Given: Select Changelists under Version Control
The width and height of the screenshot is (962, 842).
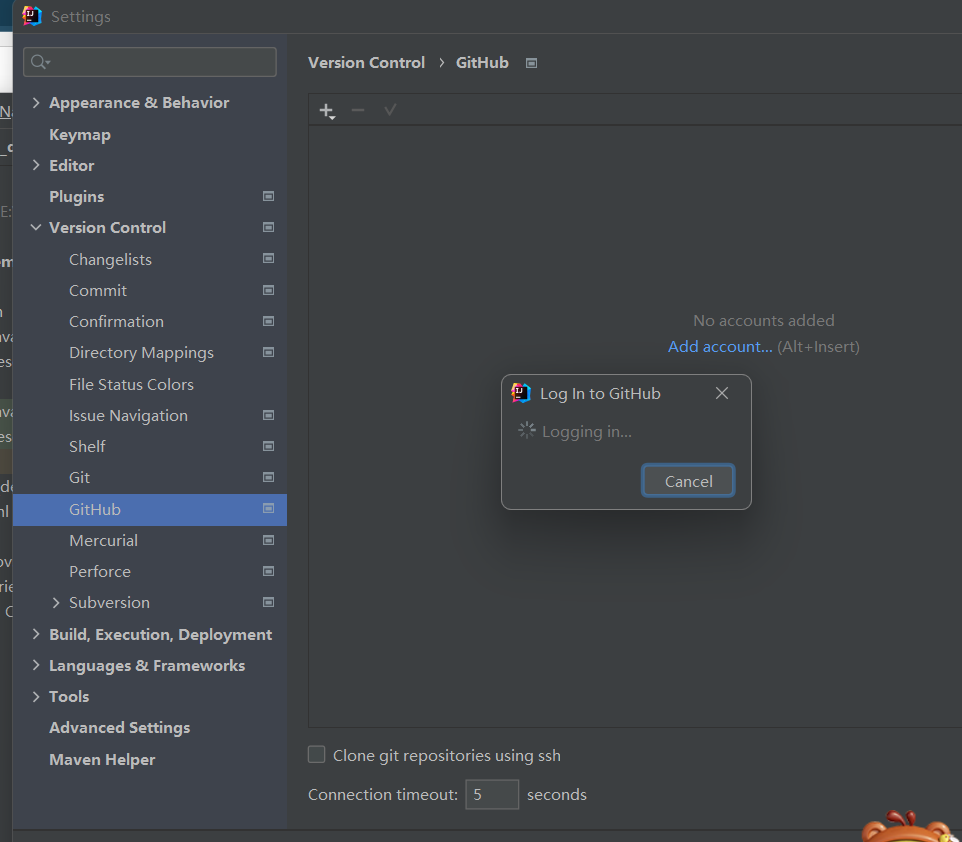Looking at the screenshot, I should tap(110, 260).
